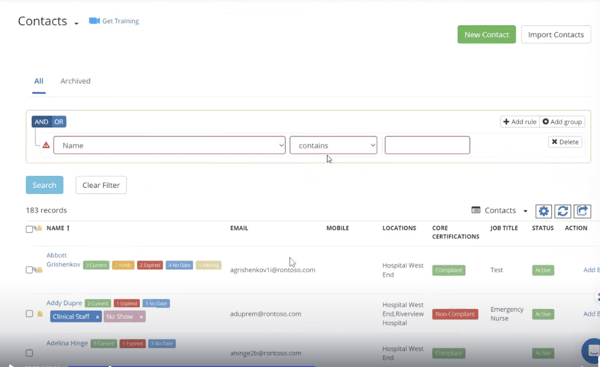600x367 pixels.
Task: Click the chat bubble widget icon
Action: (x=592, y=350)
